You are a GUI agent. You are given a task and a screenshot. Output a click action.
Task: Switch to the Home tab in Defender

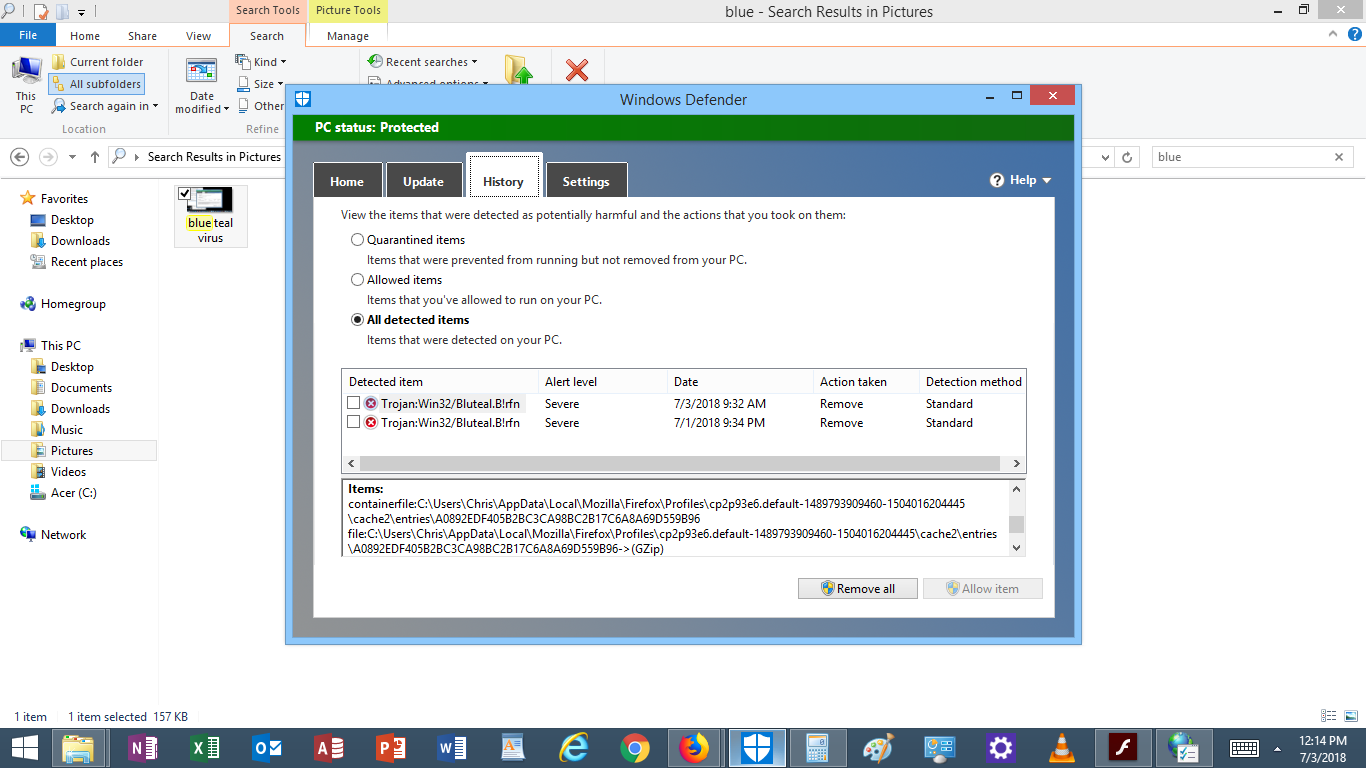(x=347, y=181)
